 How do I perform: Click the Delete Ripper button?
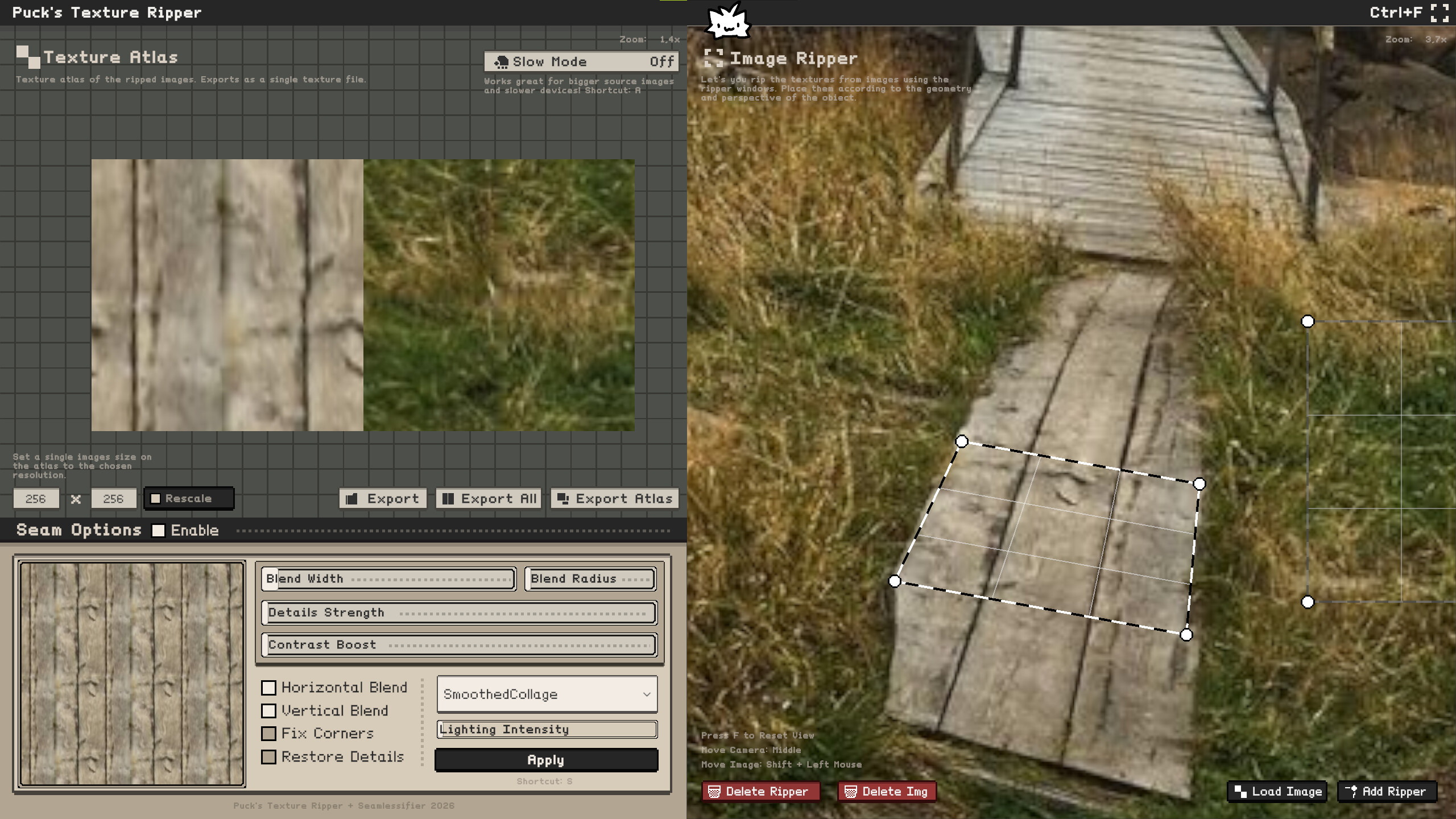click(x=761, y=792)
